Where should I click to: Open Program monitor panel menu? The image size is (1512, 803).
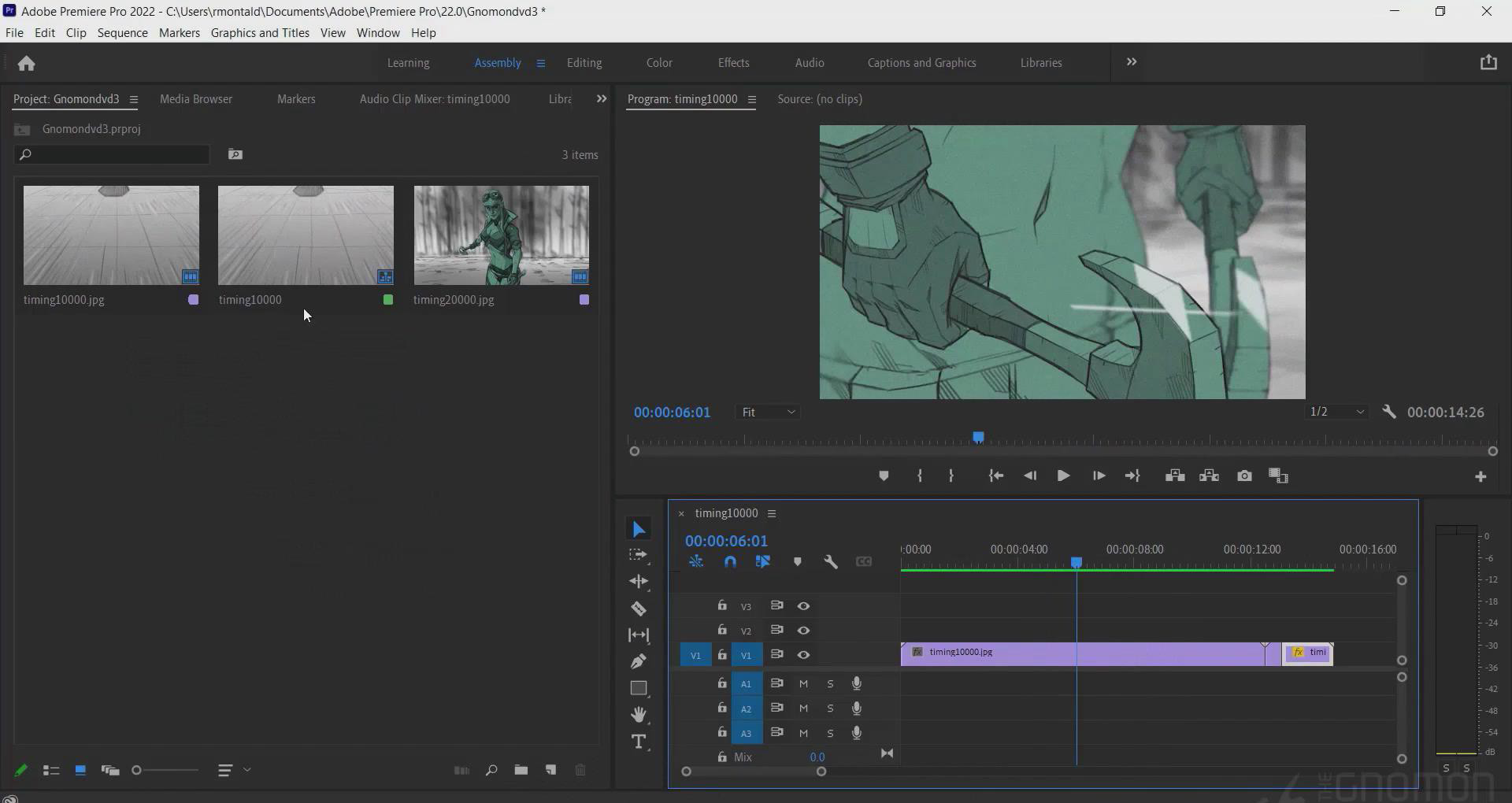pos(752,99)
